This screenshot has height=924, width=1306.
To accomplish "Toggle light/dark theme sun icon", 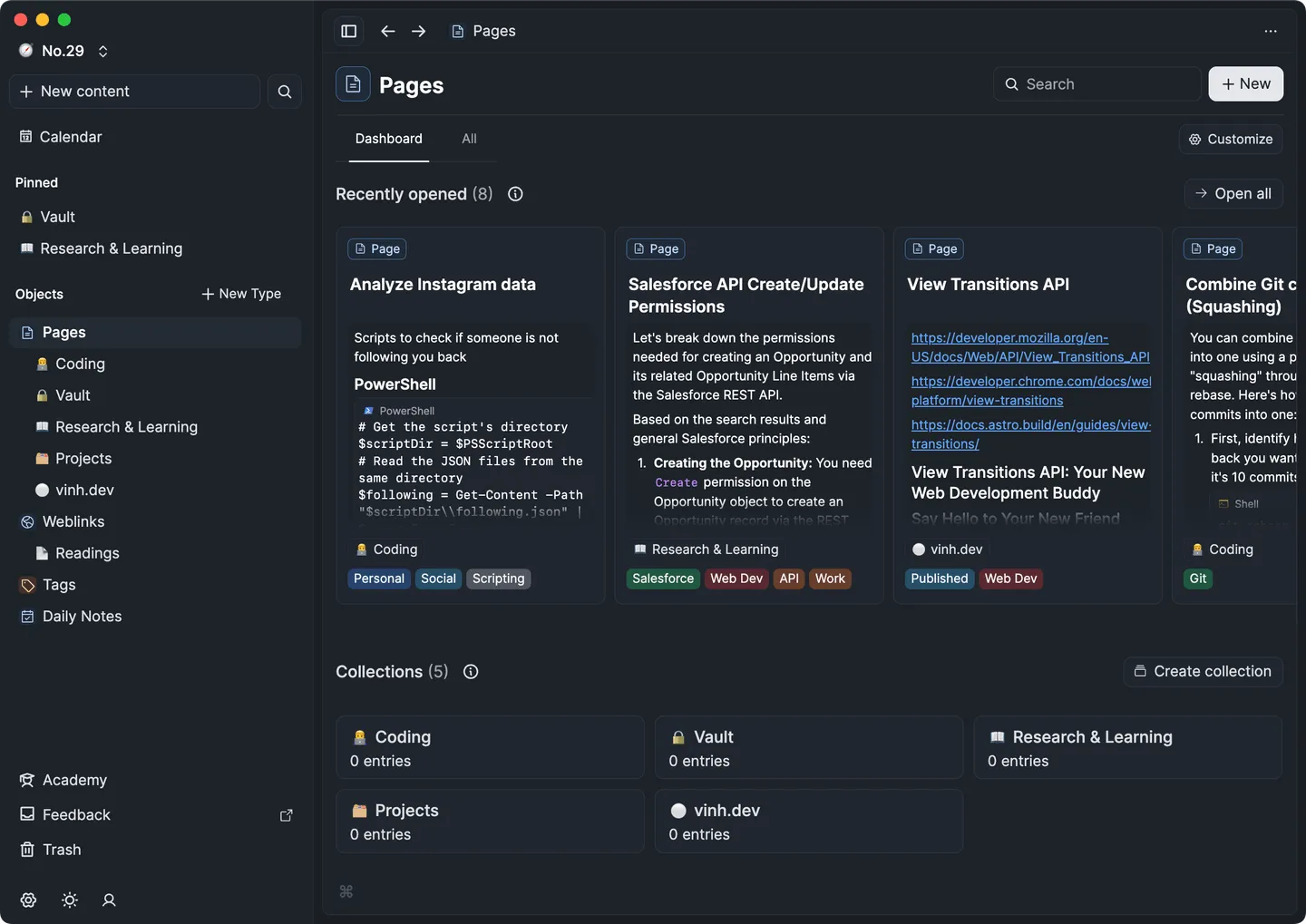I will (x=70, y=900).
